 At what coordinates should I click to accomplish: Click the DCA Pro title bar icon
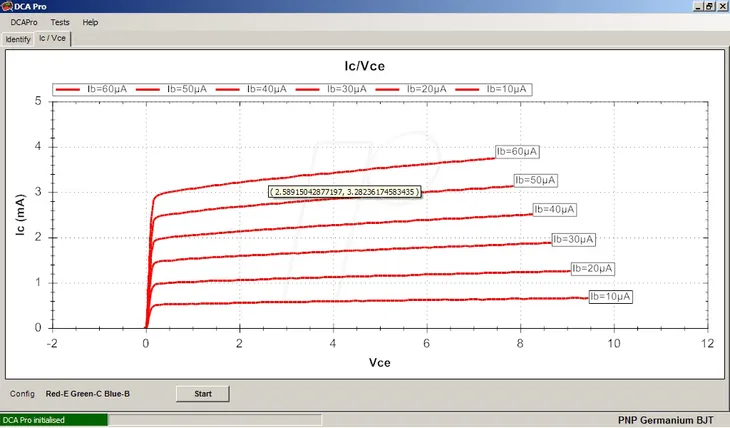pyautogui.click(x=7, y=6)
